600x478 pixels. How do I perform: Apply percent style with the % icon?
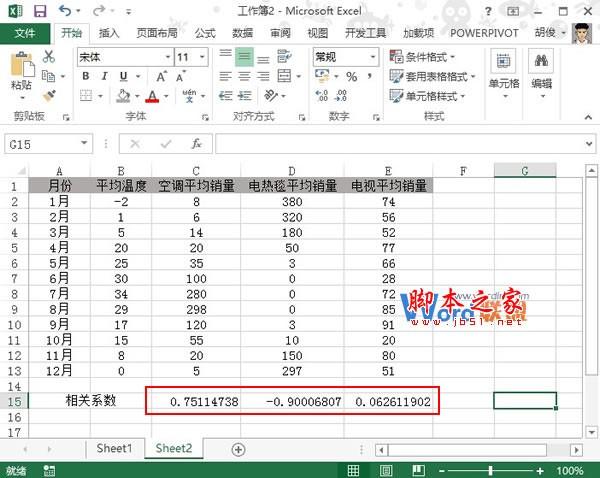click(352, 77)
